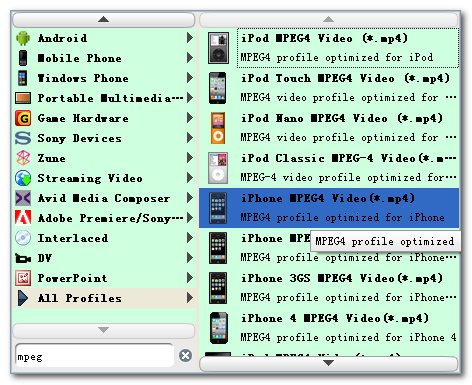The width and height of the screenshot is (472, 385).
Task: Expand the All Profiles submenu arrow
Action: pos(190,298)
